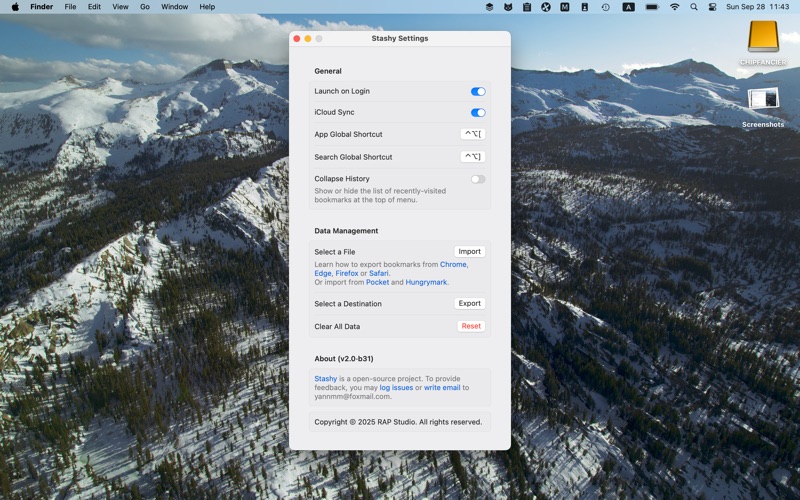
Task: Click the General section heading
Action: pyautogui.click(x=328, y=71)
